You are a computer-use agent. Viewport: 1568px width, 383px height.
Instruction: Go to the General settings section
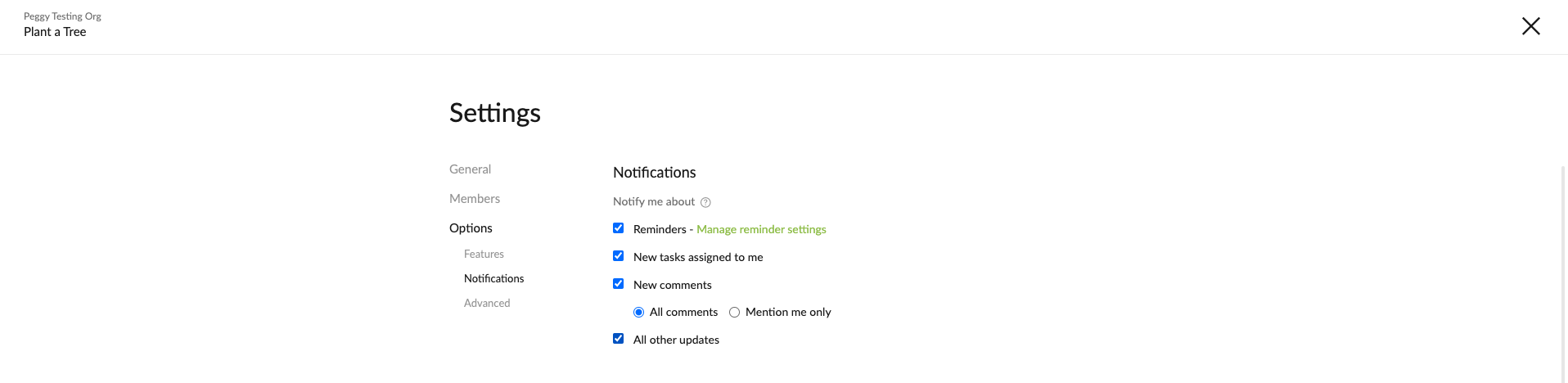tap(470, 169)
